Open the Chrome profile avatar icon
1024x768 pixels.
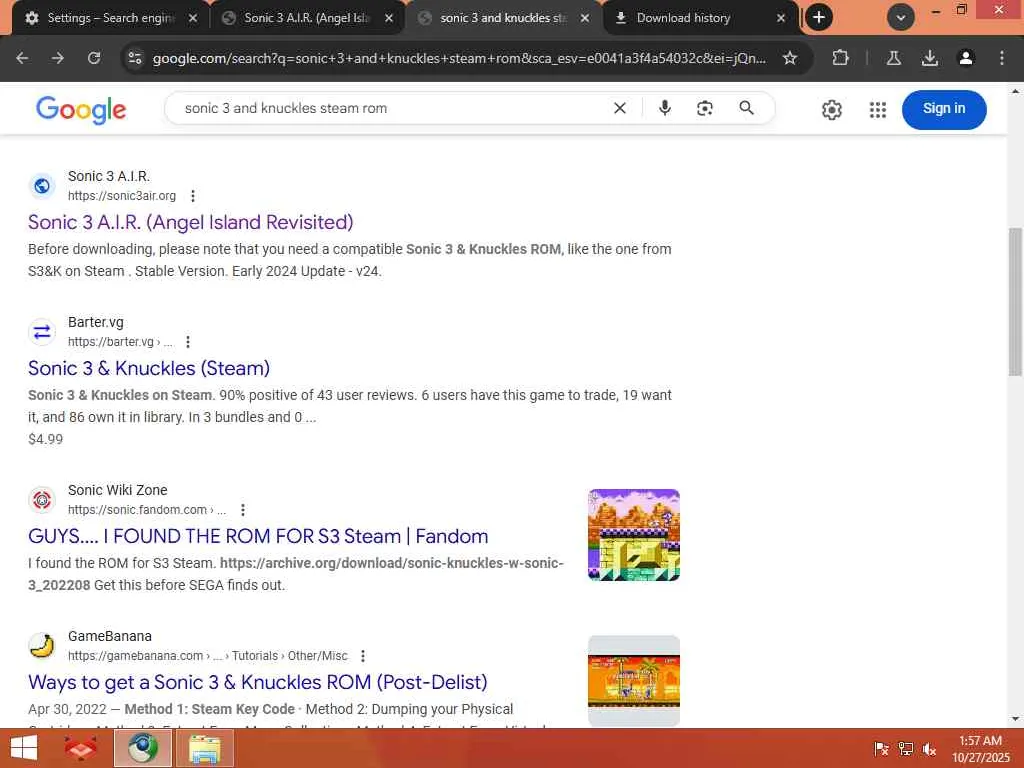pos(965,58)
